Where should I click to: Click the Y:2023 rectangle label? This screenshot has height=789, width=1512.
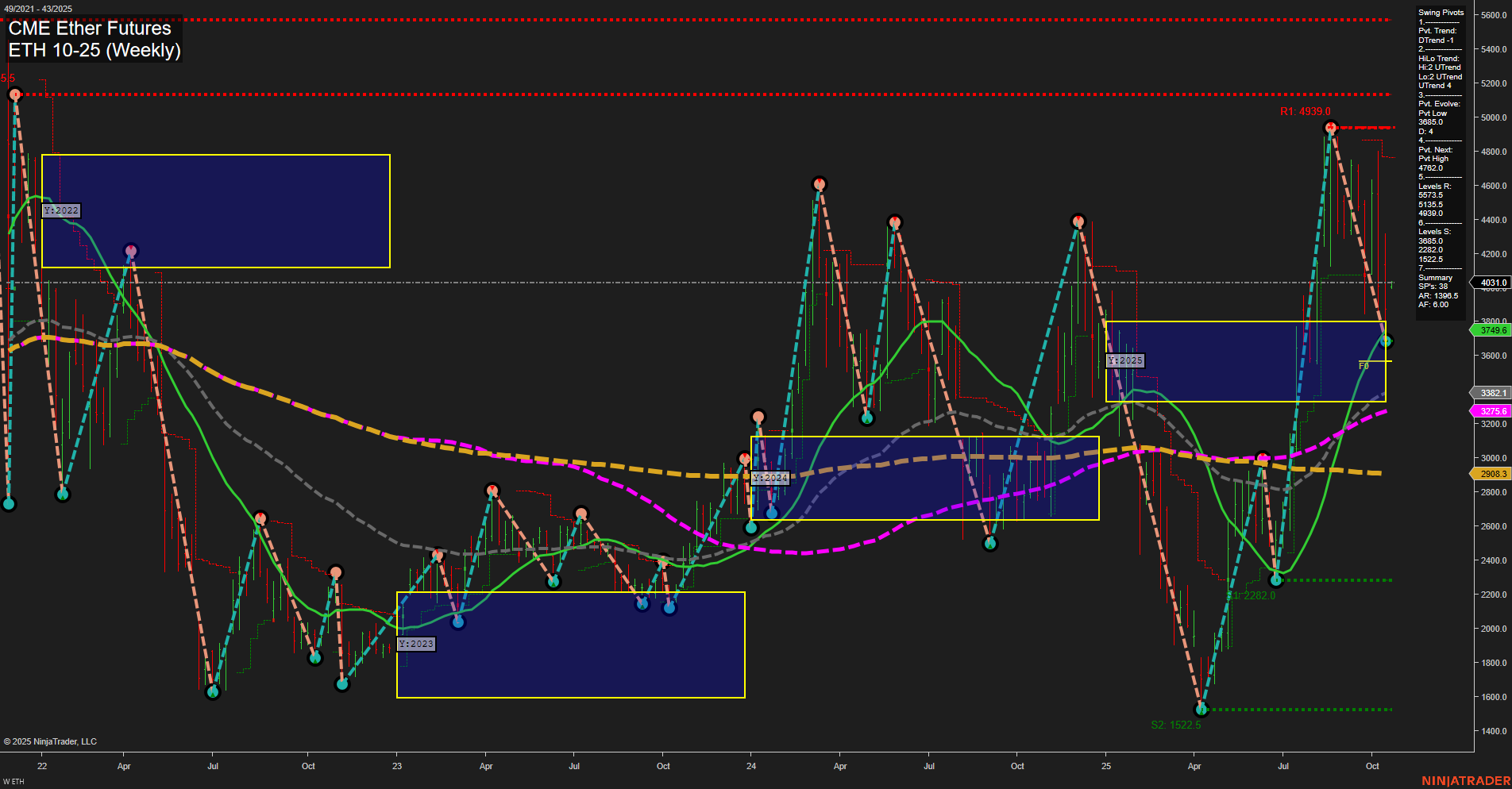416,644
